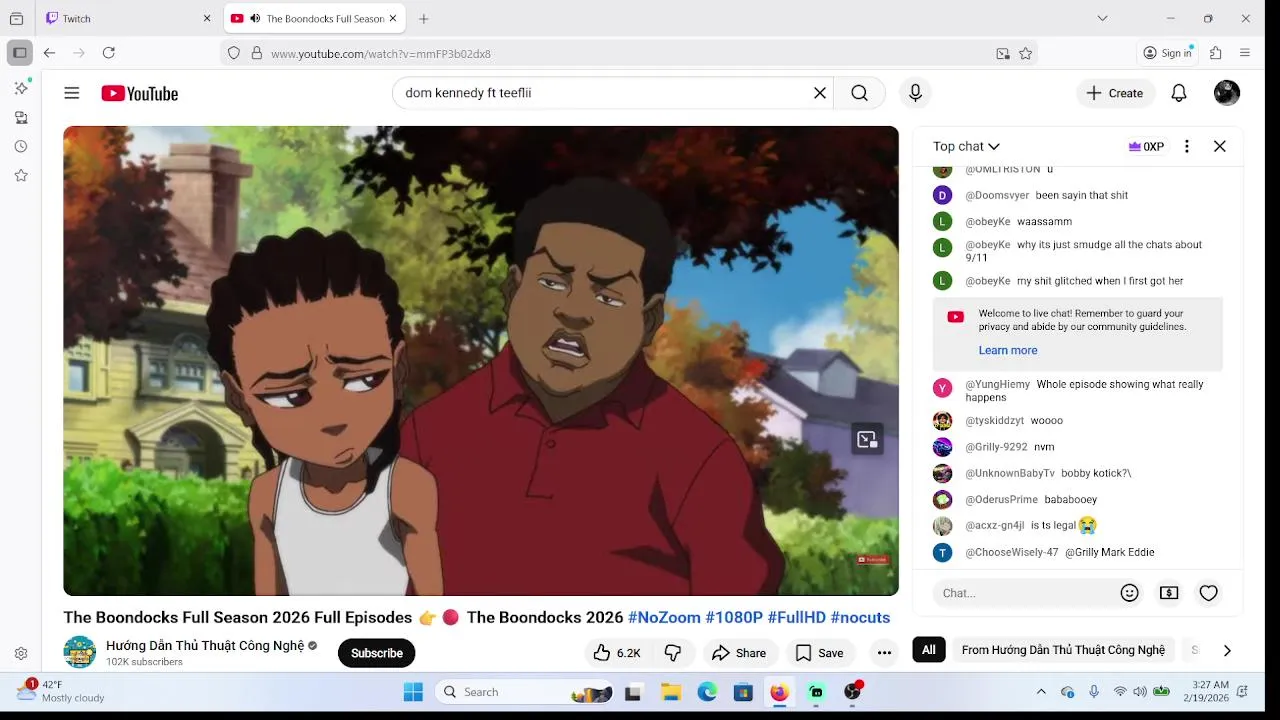Open a new browser tab

tap(424, 18)
